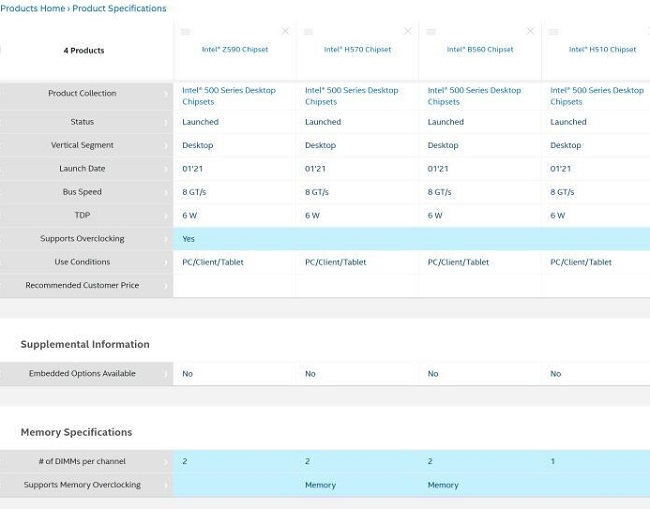Open Products Home breadcrumb link

pyautogui.click(x=33, y=8)
